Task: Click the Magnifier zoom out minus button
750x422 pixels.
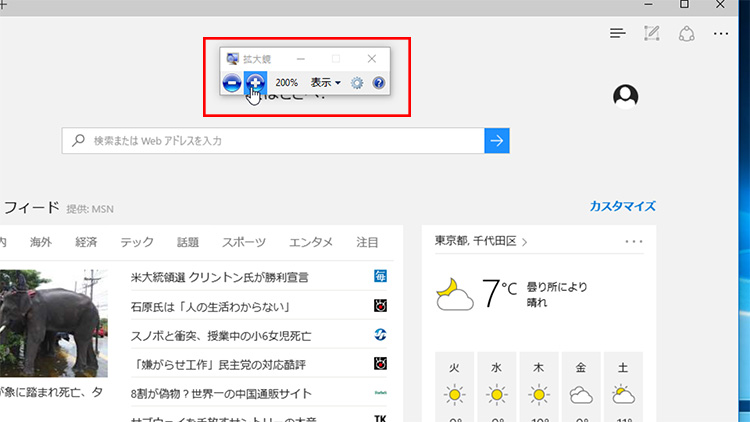Action: [231, 82]
